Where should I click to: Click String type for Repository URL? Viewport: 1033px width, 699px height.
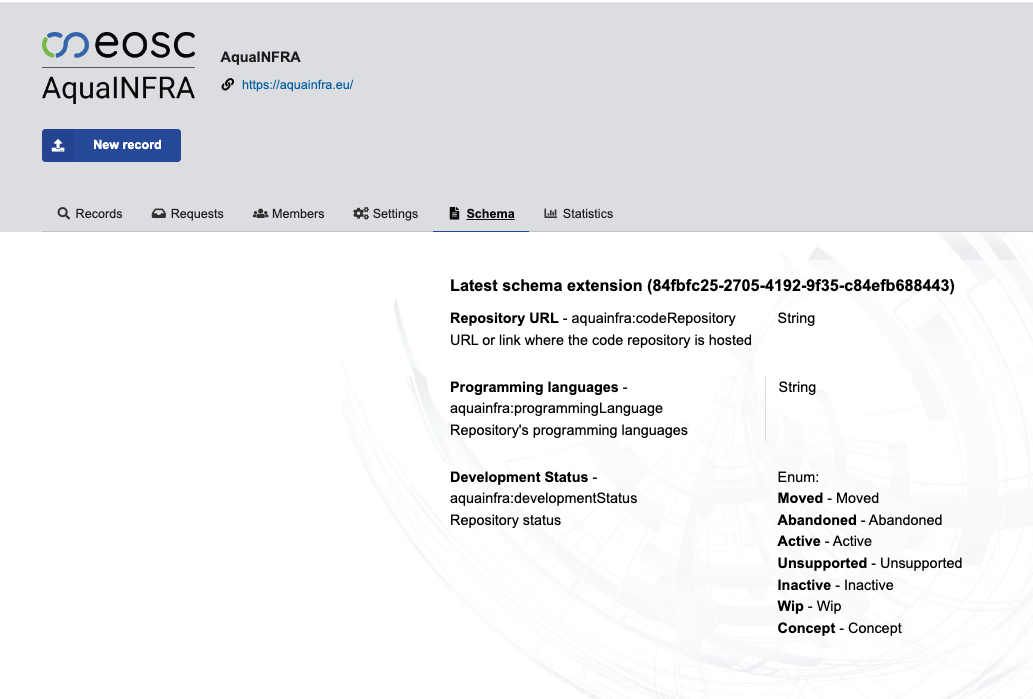[796, 318]
